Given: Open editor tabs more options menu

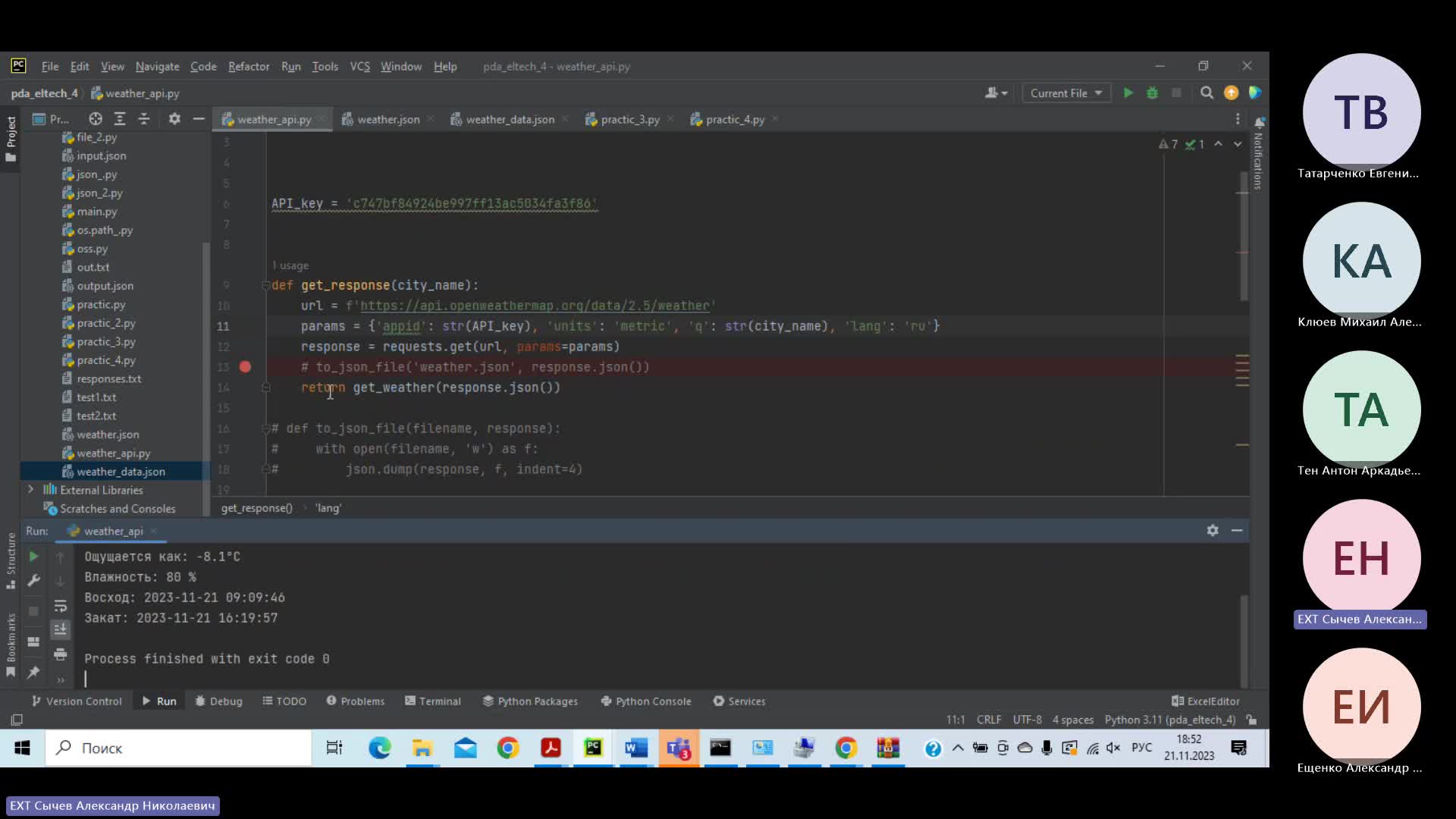Looking at the screenshot, I should (x=1238, y=119).
